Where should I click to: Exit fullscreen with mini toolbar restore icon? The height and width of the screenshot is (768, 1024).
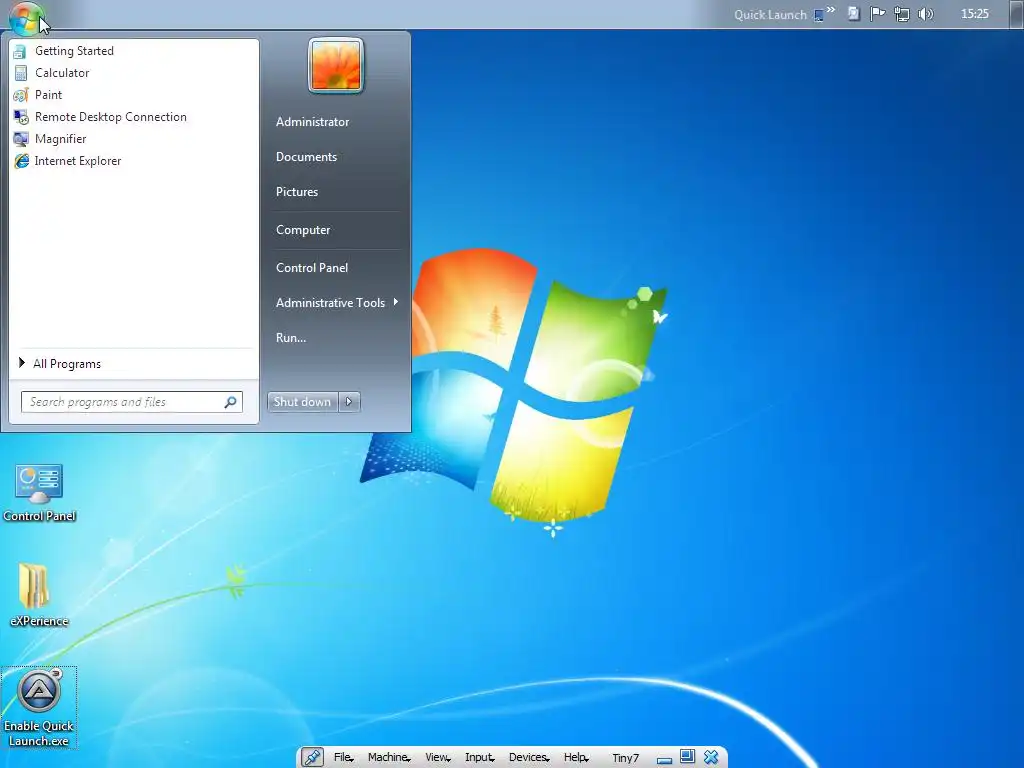click(x=687, y=757)
